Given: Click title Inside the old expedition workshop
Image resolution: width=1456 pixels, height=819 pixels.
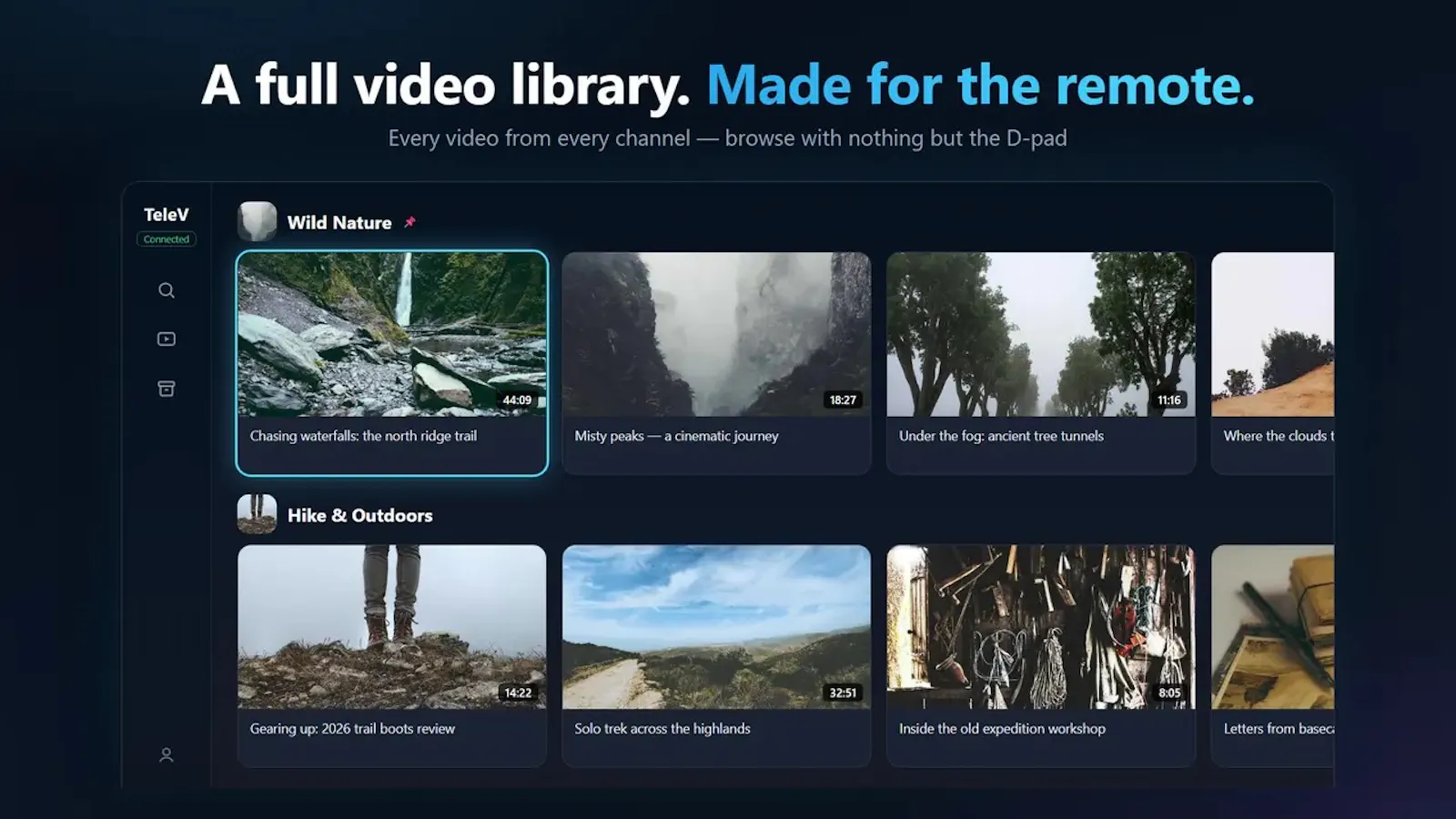Looking at the screenshot, I should 1002,729.
